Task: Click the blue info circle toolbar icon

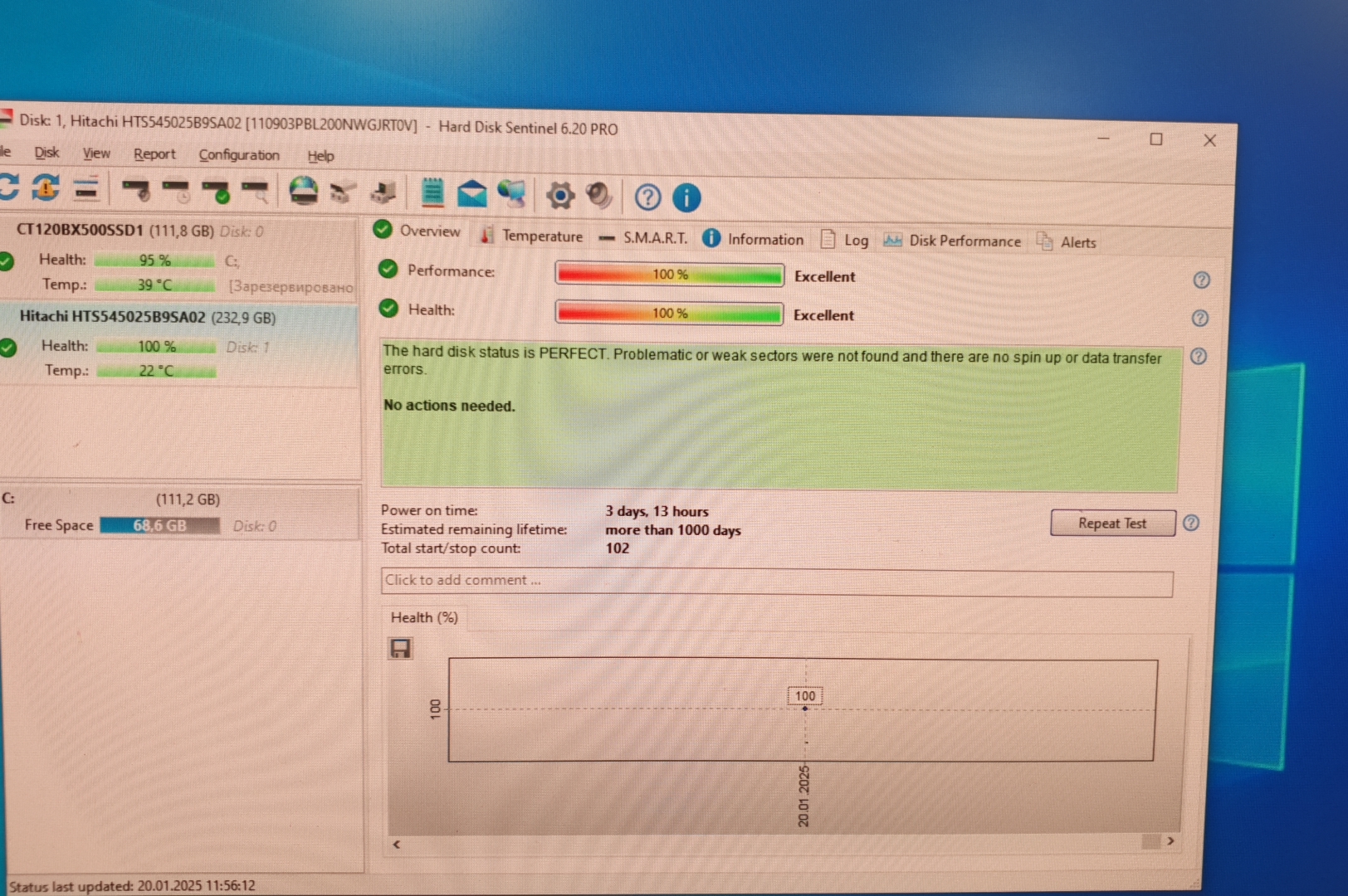Action: click(686, 197)
